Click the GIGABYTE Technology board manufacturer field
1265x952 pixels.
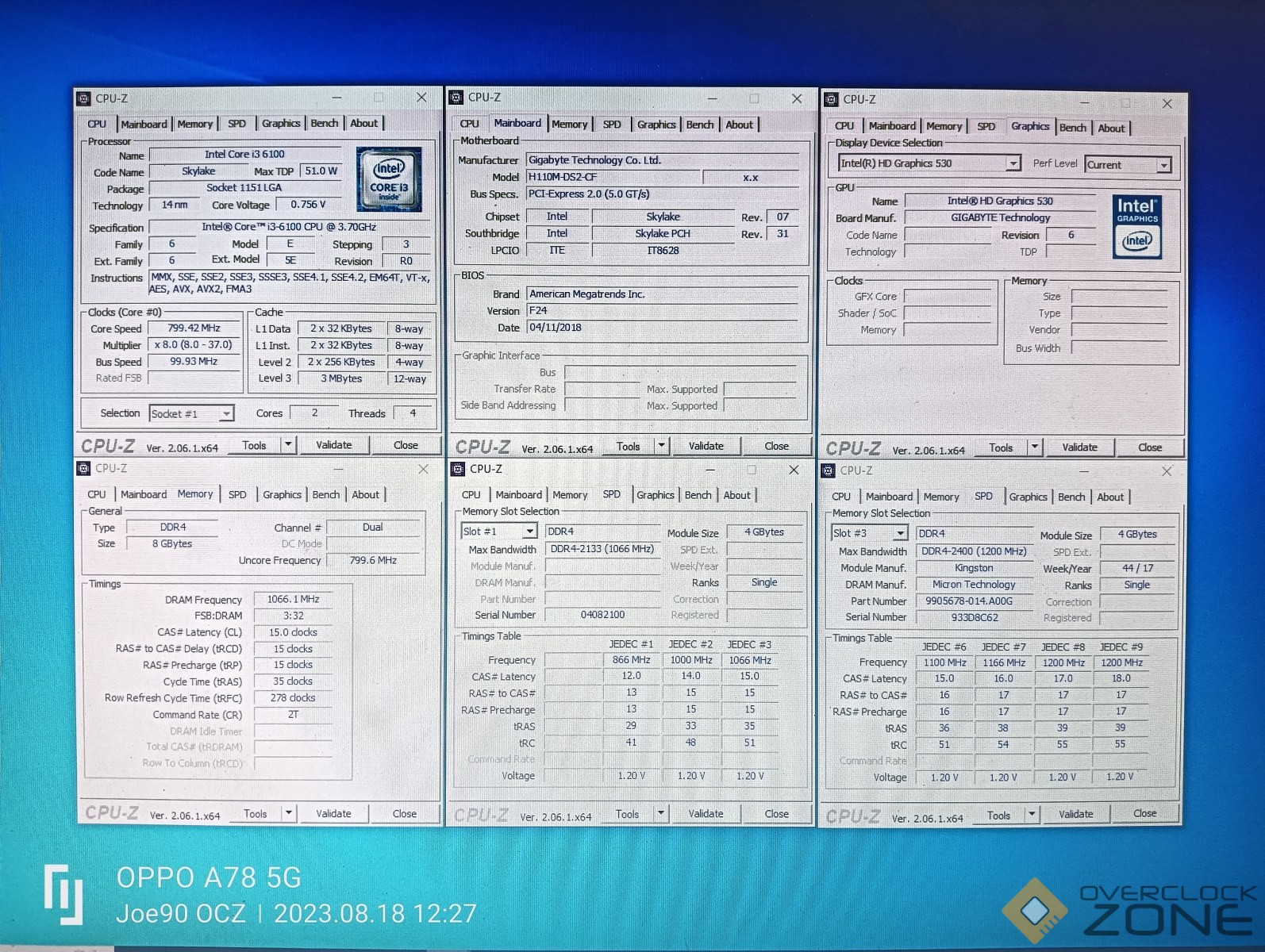tap(1001, 217)
